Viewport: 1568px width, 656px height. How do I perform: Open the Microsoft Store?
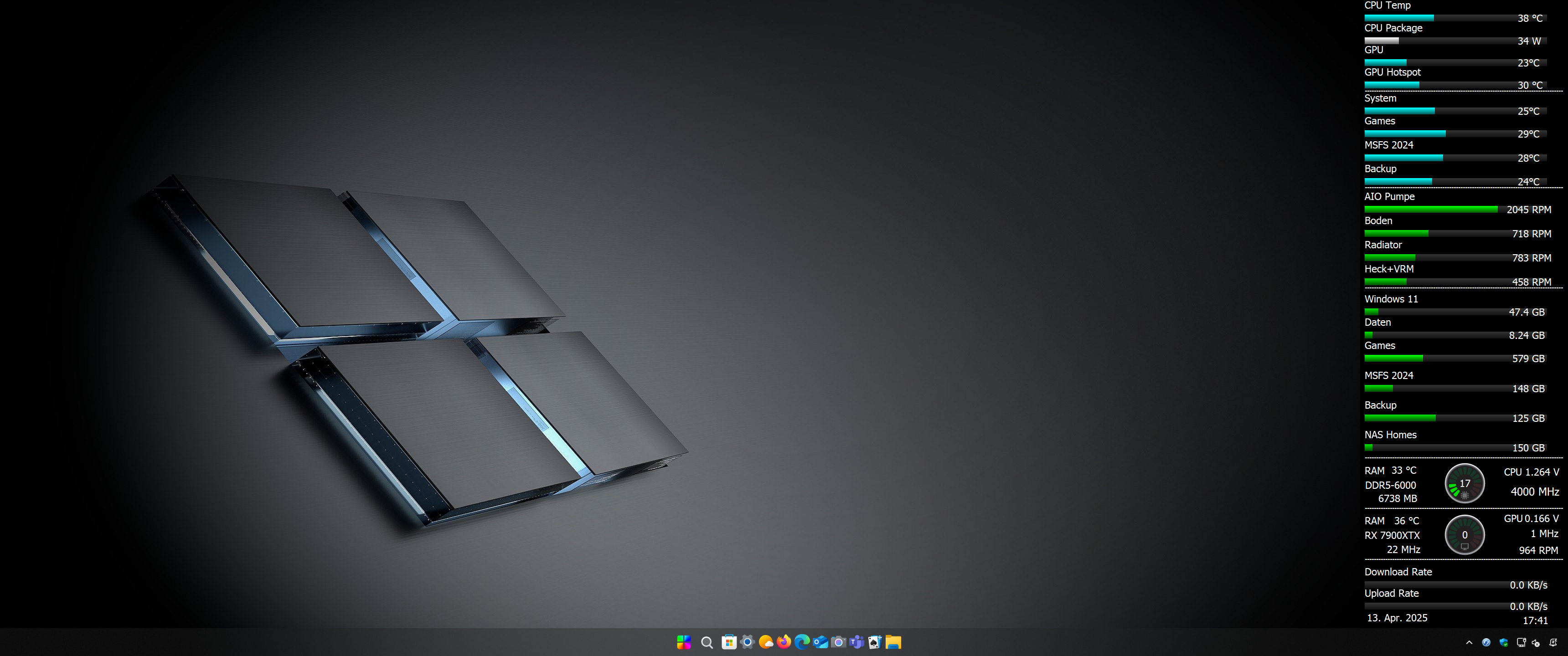(x=728, y=643)
